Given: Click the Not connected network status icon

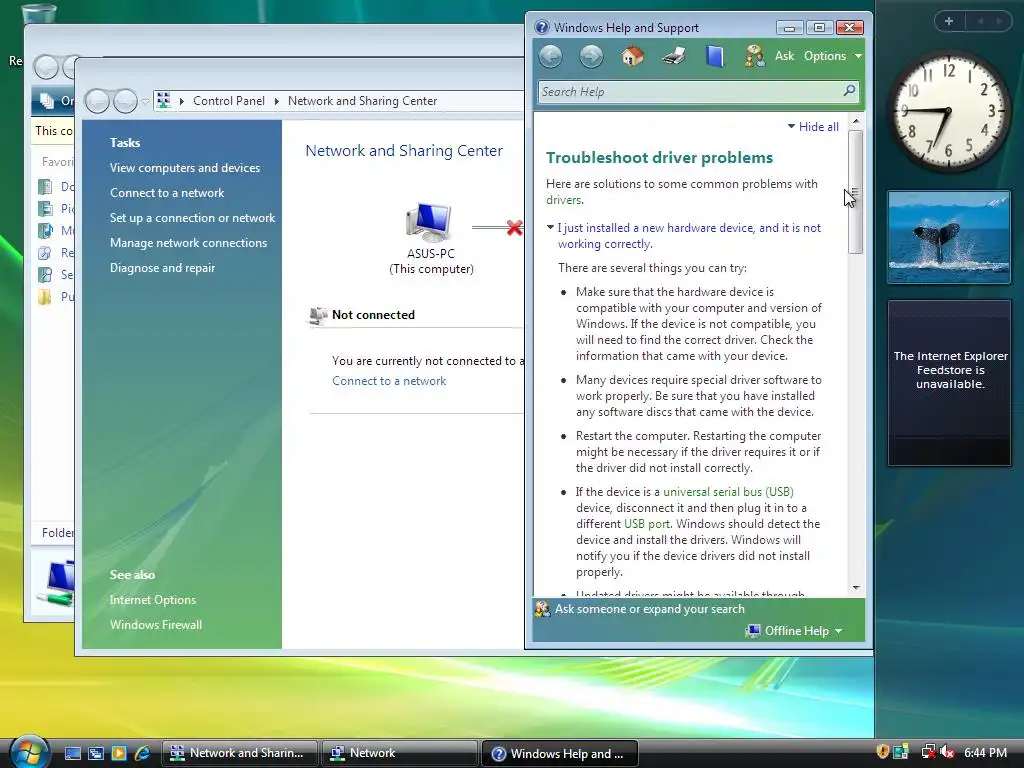Looking at the screenshot, I should point(318,315).
